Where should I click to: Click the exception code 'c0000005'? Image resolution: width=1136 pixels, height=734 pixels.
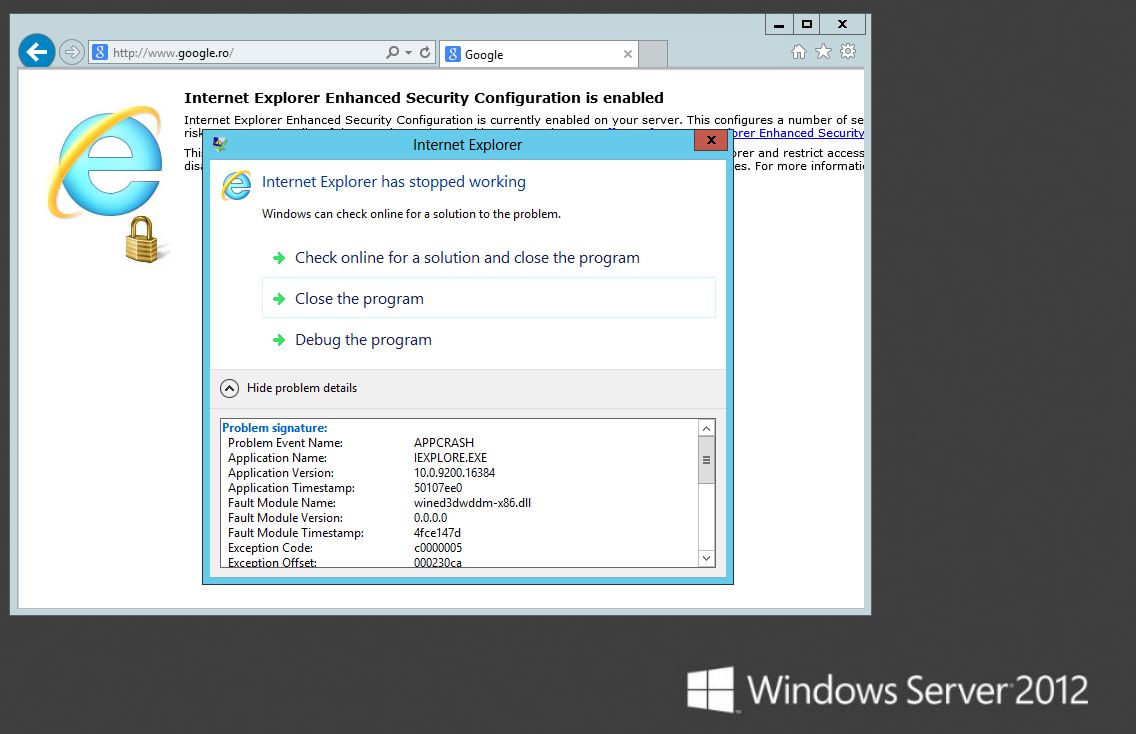click(438, 549)
